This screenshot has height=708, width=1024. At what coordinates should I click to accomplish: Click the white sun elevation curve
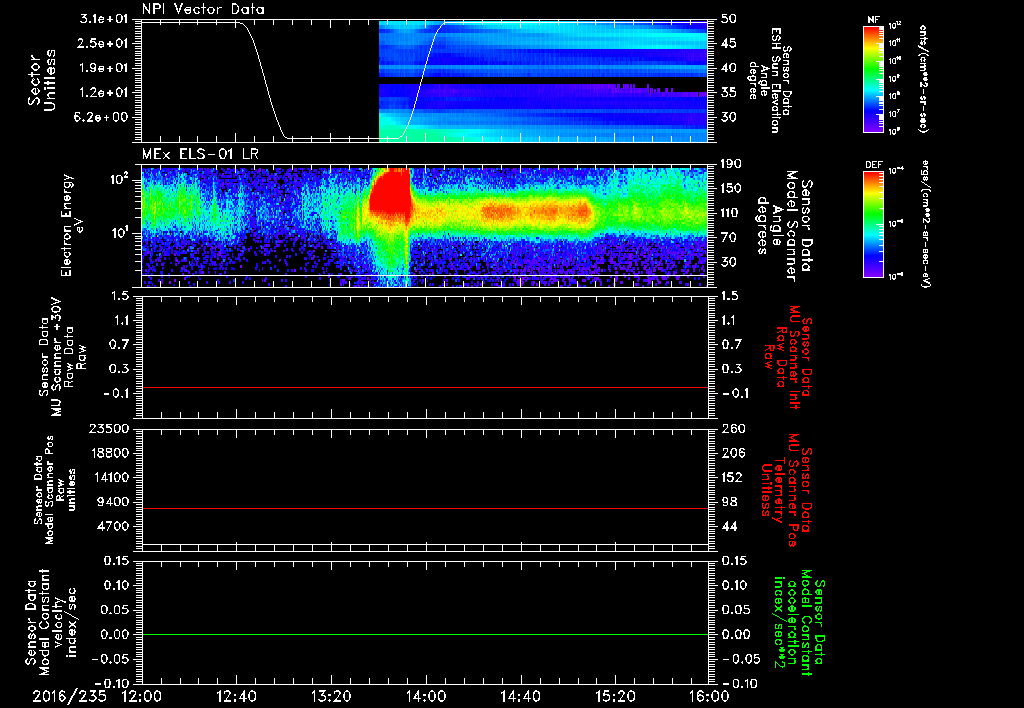pyautogui.click(x=264, y=80)
